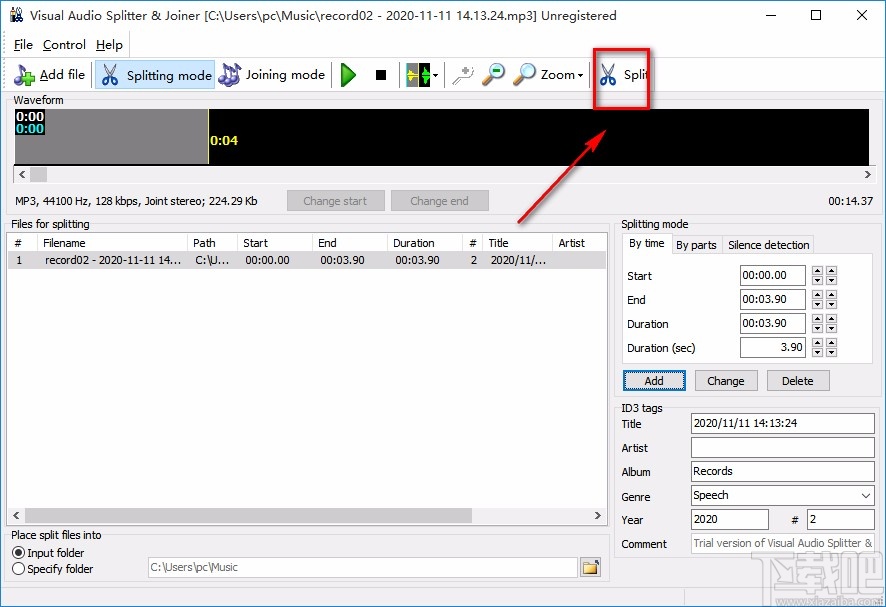Screen dimensions: 886x607
Task: Open the Silence detection tab
Action: 768,245
